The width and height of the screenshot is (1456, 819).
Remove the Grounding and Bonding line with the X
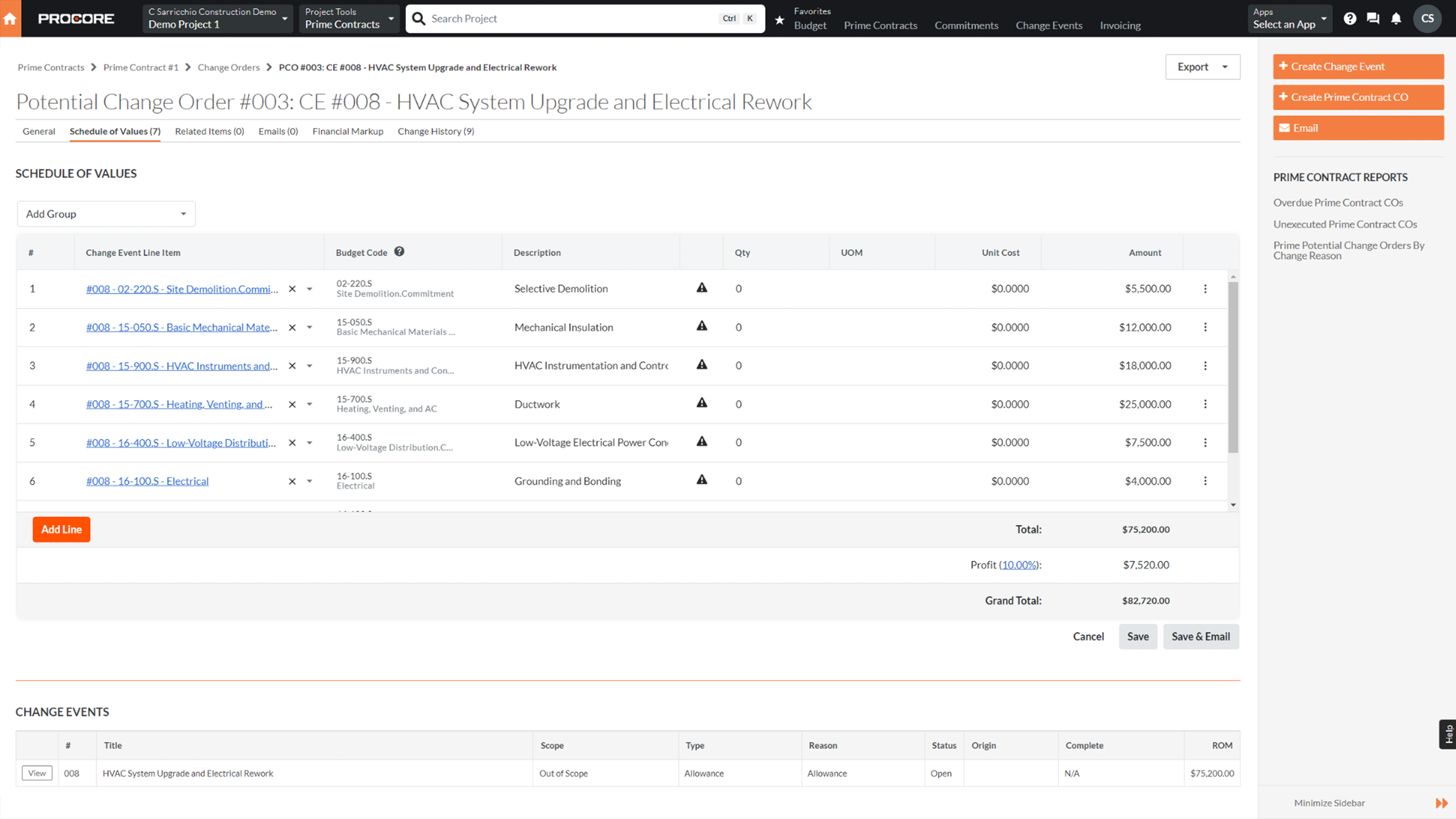point(292,481)
